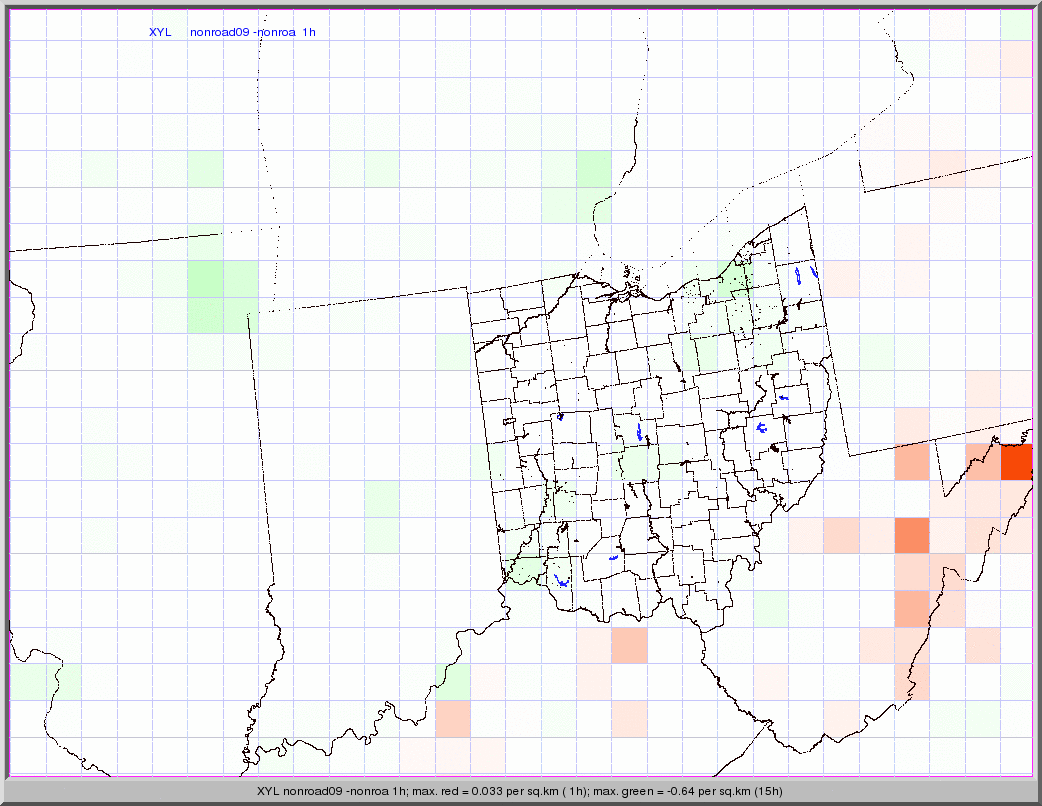Click the magenta line at the map's bottom border
Viewport: 1042px width, 806px height.
pyautogui.click(x=520, y=775)
